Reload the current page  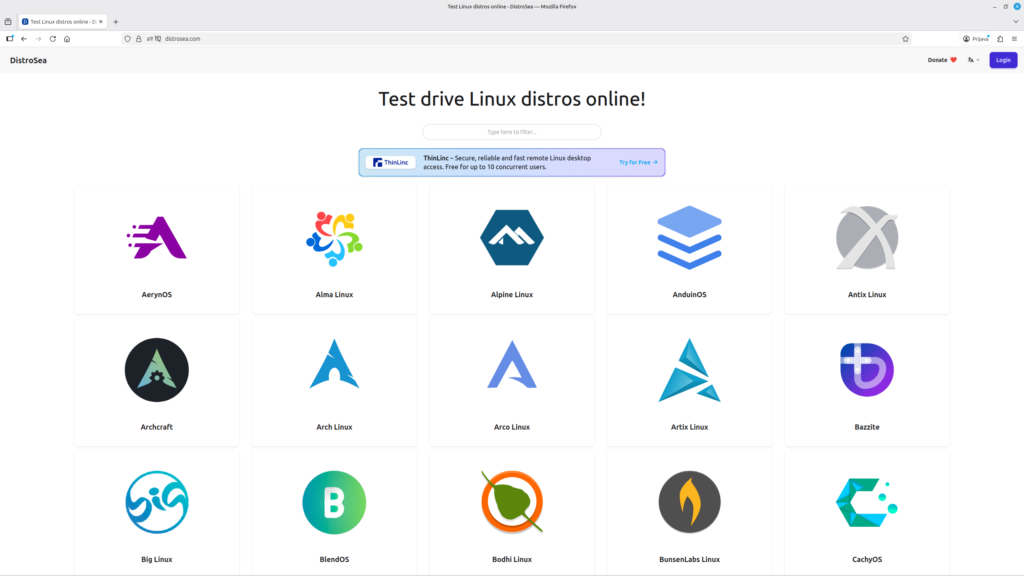[x=53, y=39]
